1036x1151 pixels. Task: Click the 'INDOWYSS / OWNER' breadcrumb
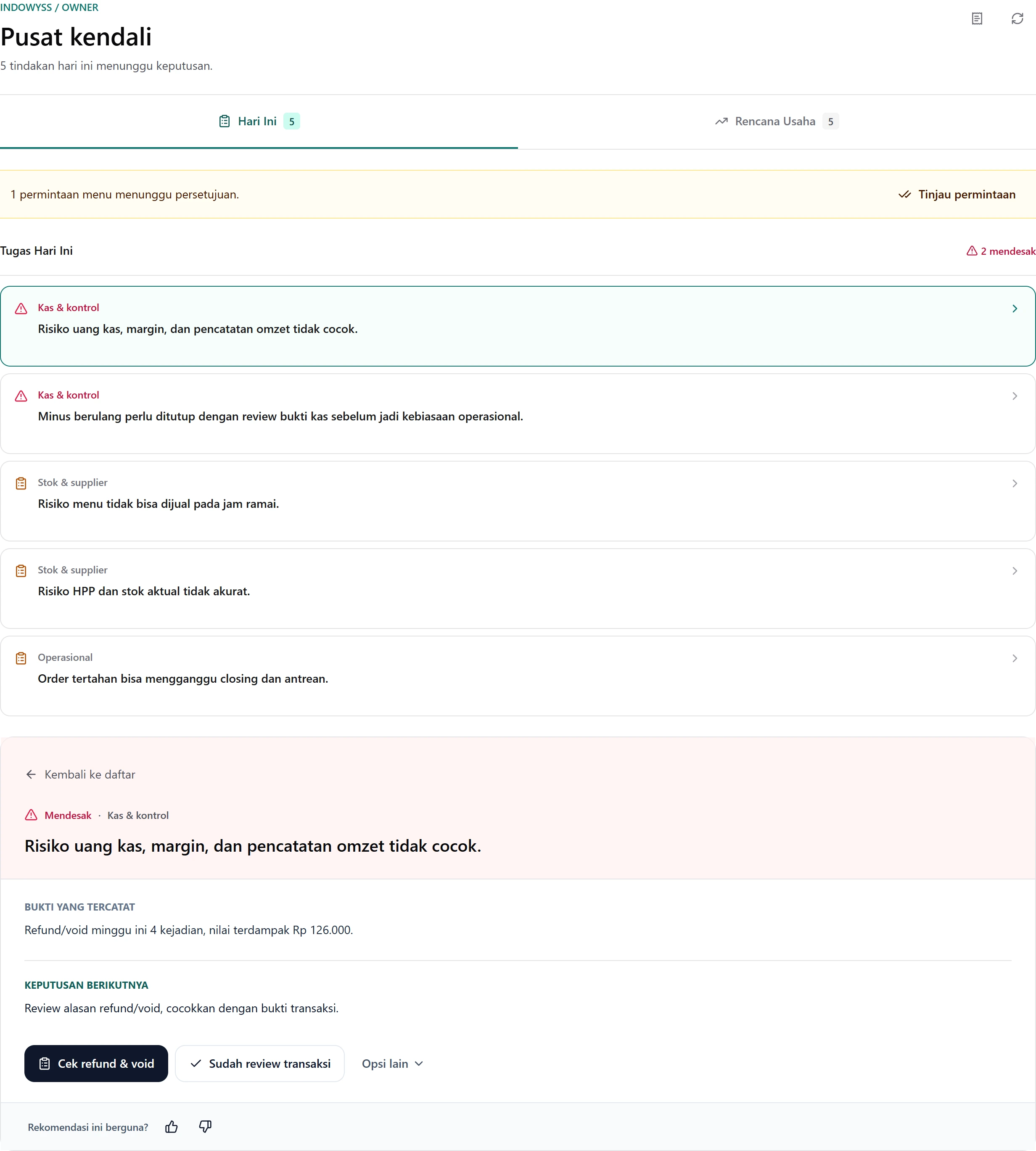pyautogui.click(x=50, y=8)
